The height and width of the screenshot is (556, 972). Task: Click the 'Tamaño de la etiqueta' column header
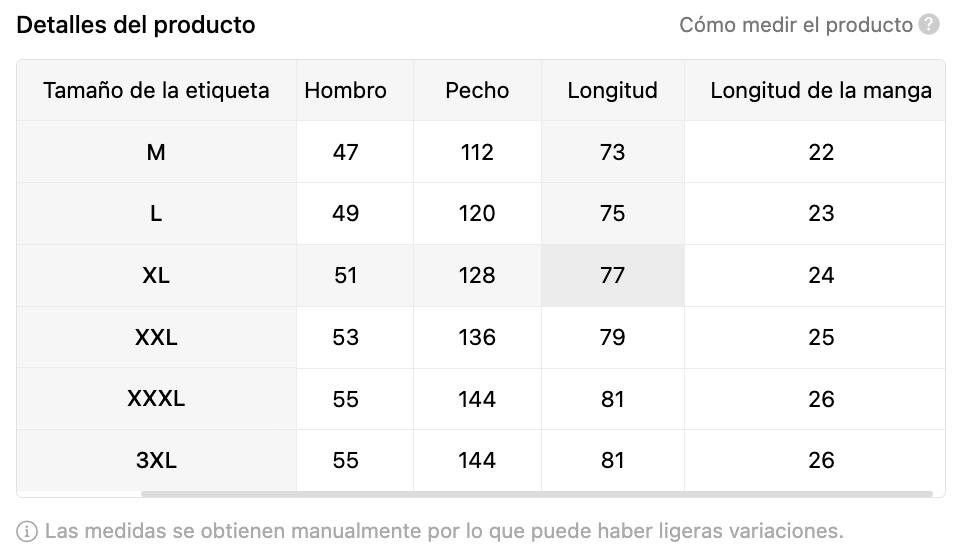point(156,91)
